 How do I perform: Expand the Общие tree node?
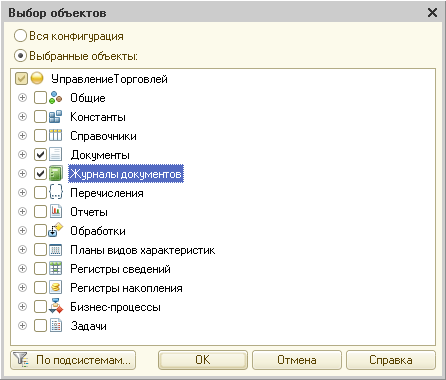tap(22, 98)
